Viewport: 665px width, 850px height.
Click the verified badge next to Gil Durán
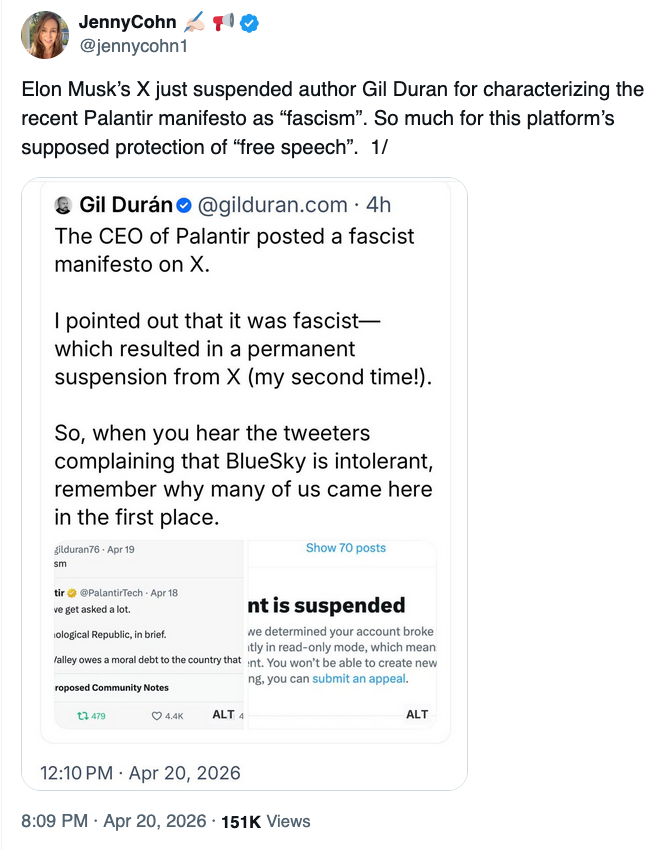(x=184, y=205)
